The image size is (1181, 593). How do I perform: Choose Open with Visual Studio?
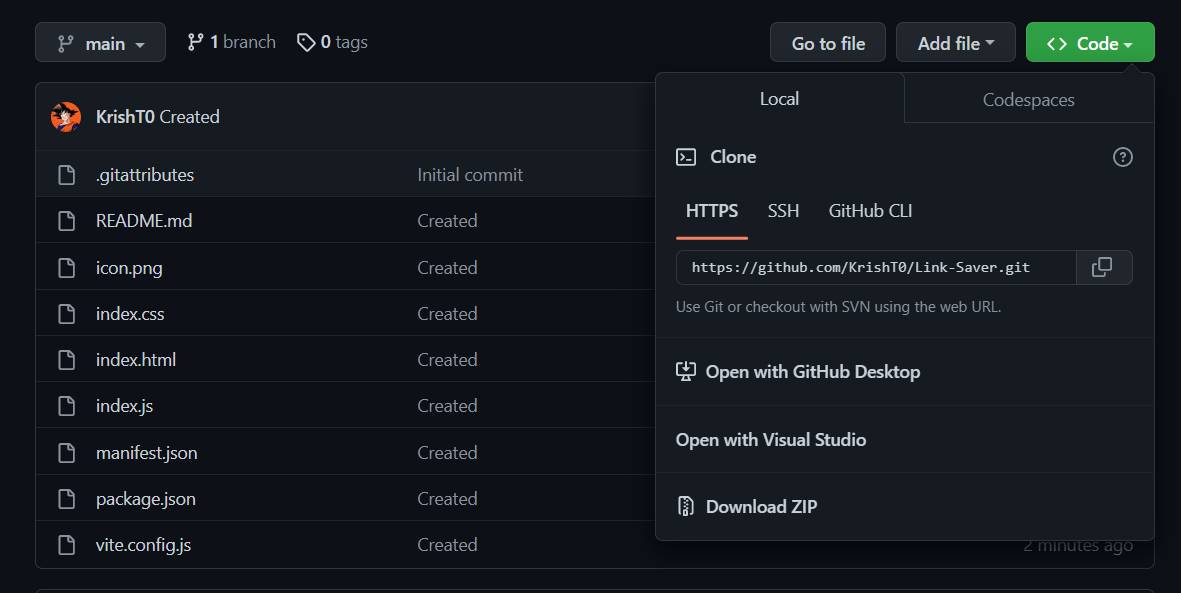pos(905,439)
